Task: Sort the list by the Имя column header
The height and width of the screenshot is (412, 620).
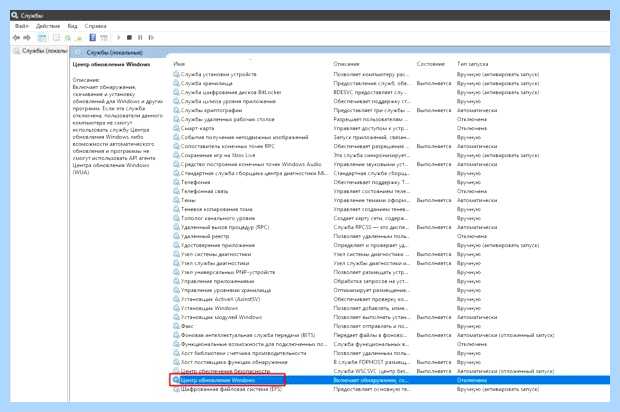Action: 179,64
